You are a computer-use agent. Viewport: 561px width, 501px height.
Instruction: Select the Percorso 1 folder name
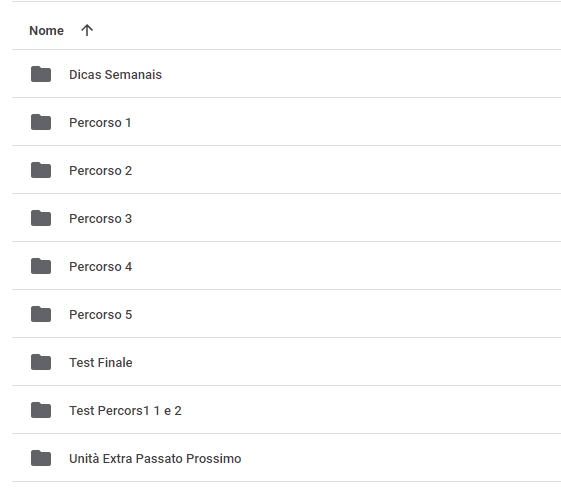click(x=100, y=123)
